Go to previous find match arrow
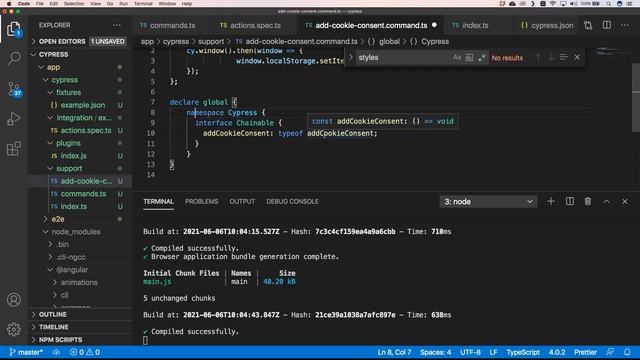 coord(538,58)
